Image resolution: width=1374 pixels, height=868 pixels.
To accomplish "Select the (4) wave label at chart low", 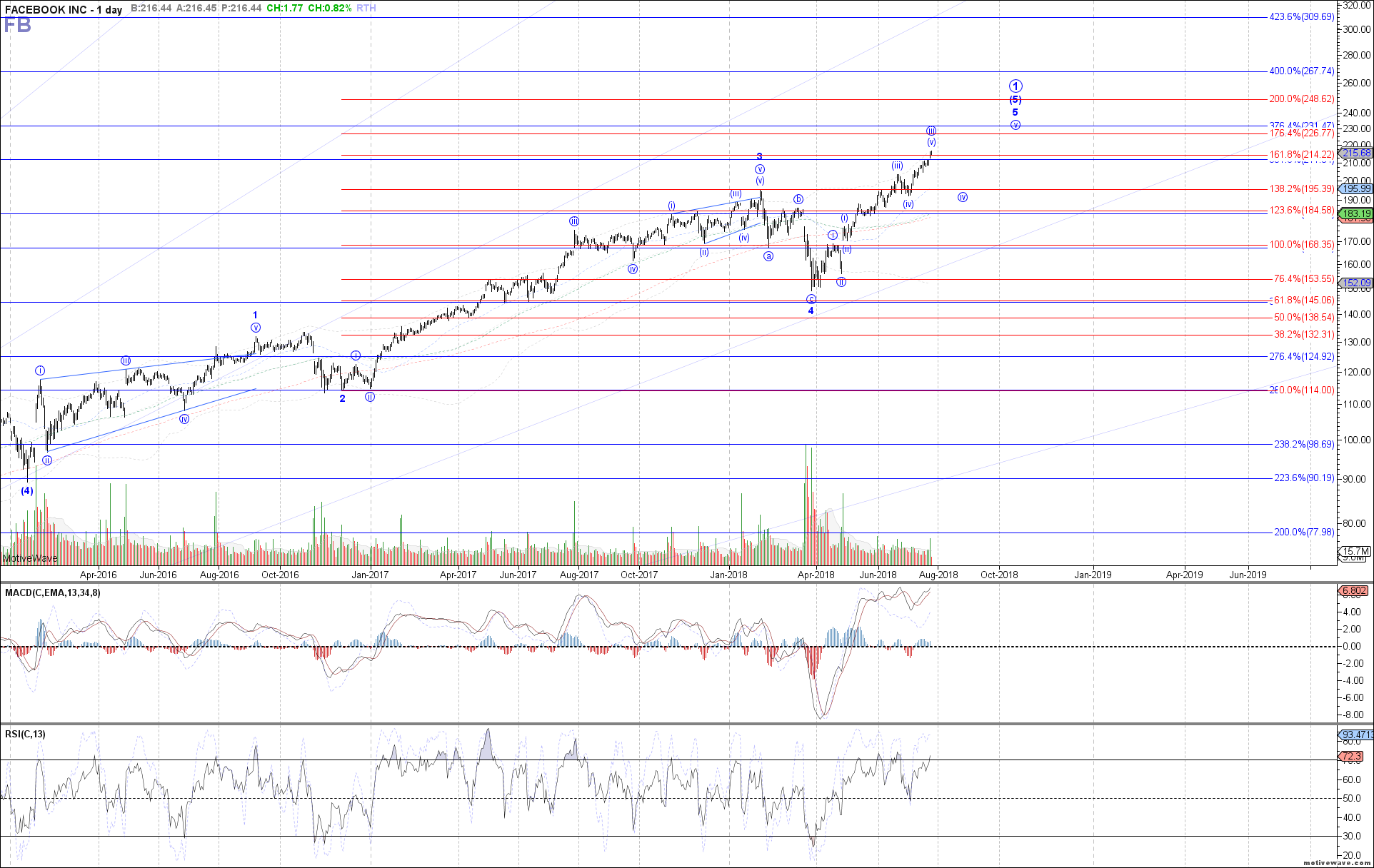I will (x=26, y=490).
